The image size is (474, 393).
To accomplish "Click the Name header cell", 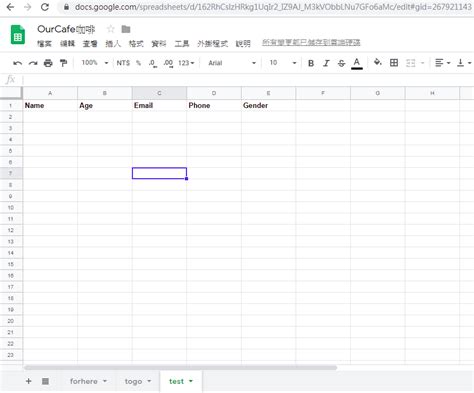I will point(50,105).
